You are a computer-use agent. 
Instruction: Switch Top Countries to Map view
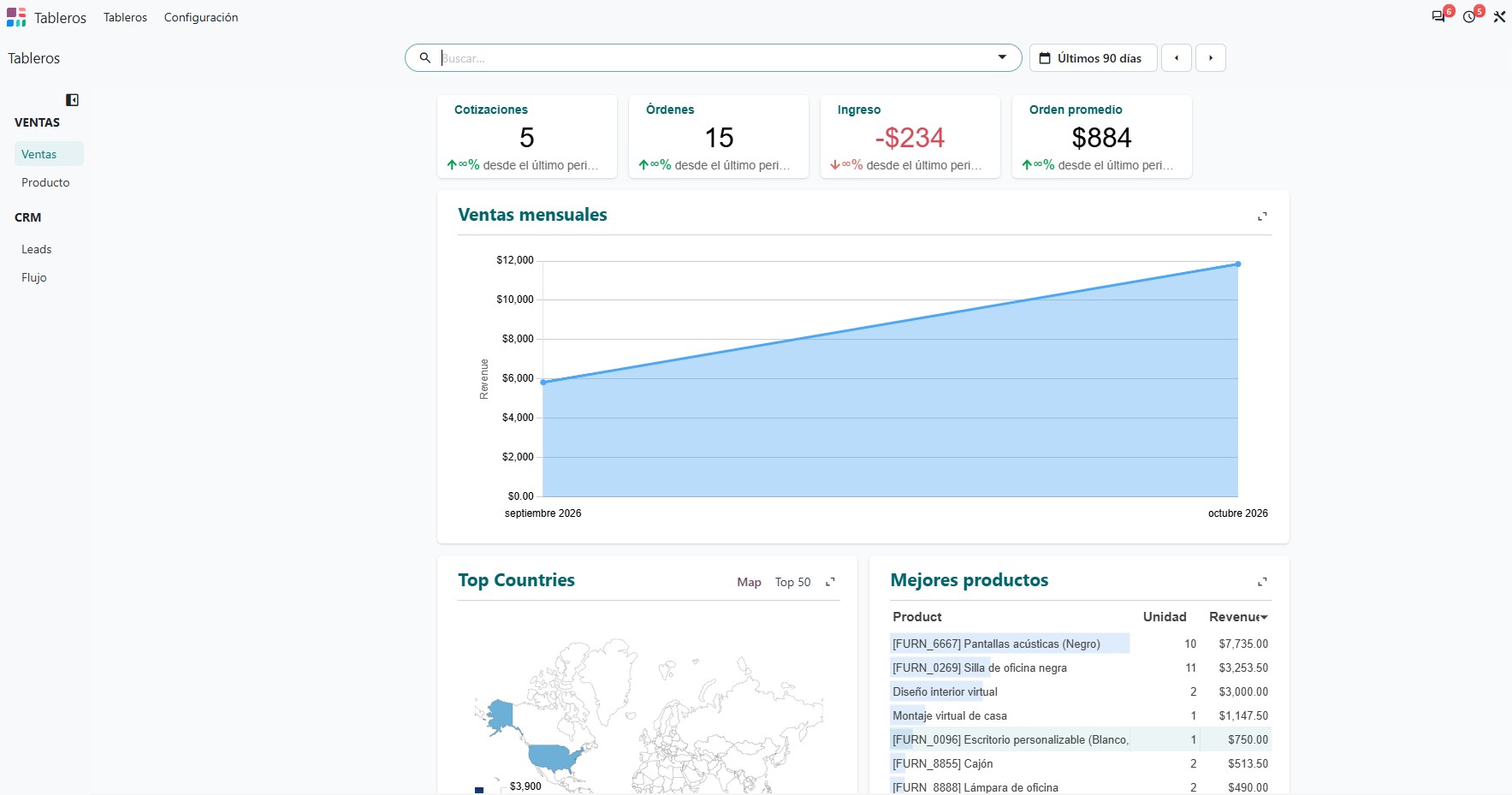pos(749,582)
